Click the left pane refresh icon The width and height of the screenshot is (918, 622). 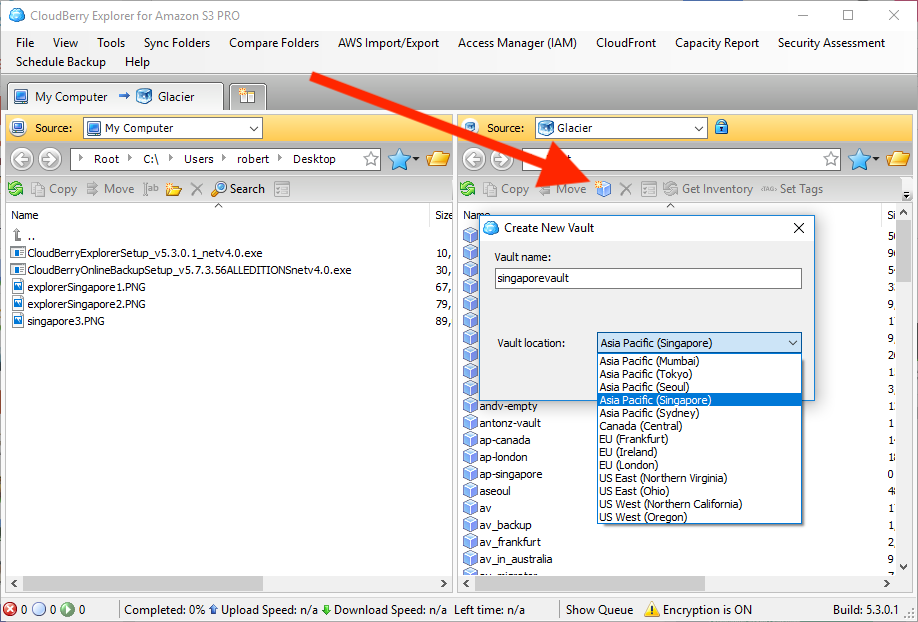coord(16,189)
